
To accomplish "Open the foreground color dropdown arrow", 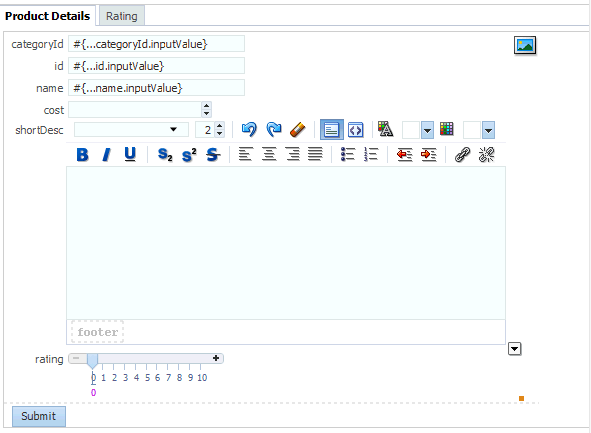I will click(427, 130).
